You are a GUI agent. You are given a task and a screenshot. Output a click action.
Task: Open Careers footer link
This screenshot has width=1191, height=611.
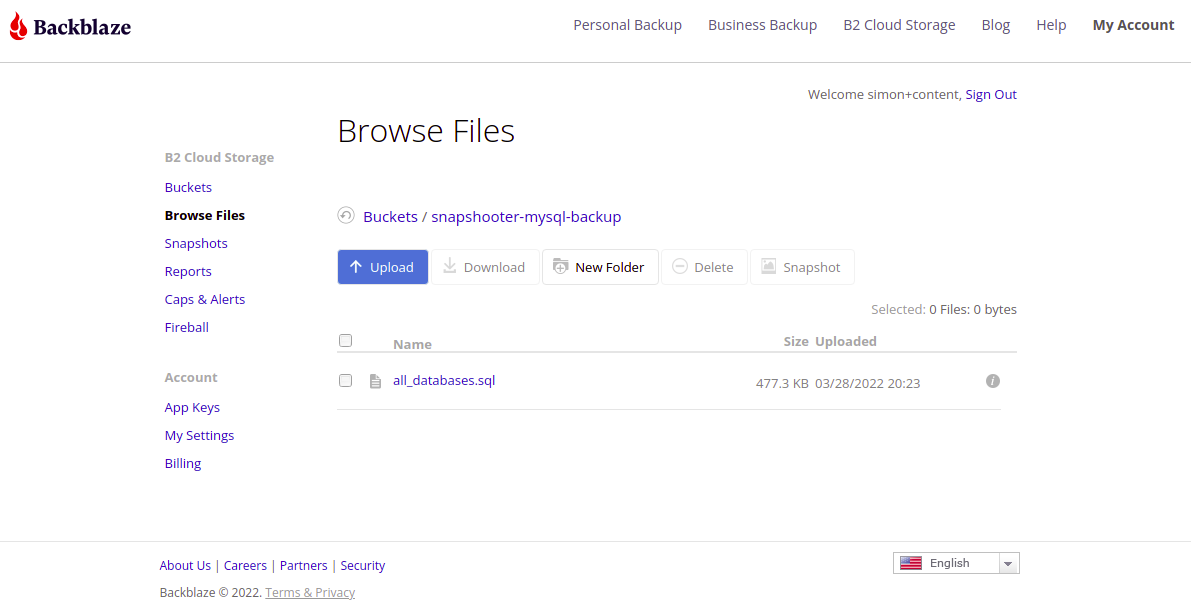click(x=245, y=565)
